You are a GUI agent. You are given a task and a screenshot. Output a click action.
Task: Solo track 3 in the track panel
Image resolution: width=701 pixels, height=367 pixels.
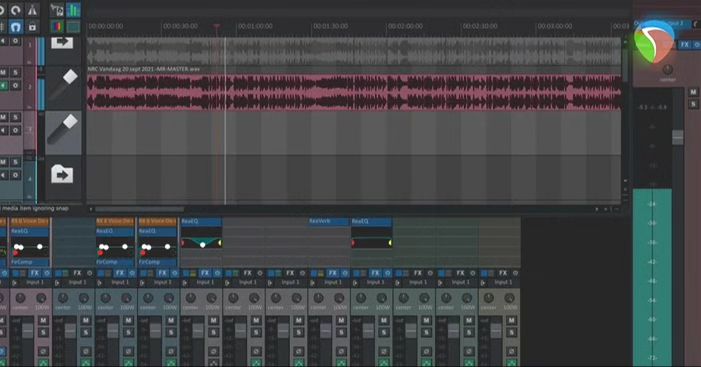16,117
